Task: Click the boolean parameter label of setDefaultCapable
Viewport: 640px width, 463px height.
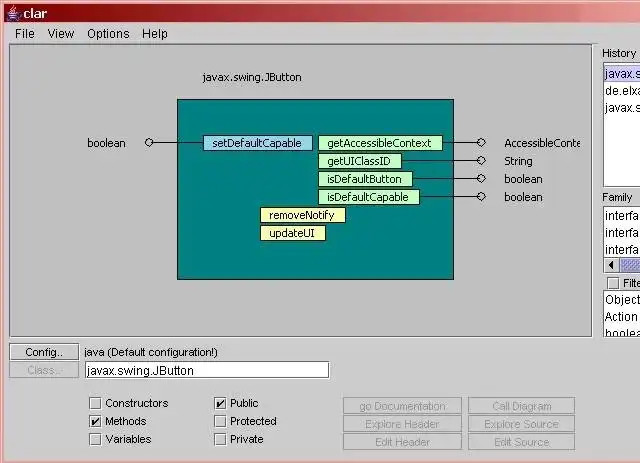Action: click(x=107, y=143)
